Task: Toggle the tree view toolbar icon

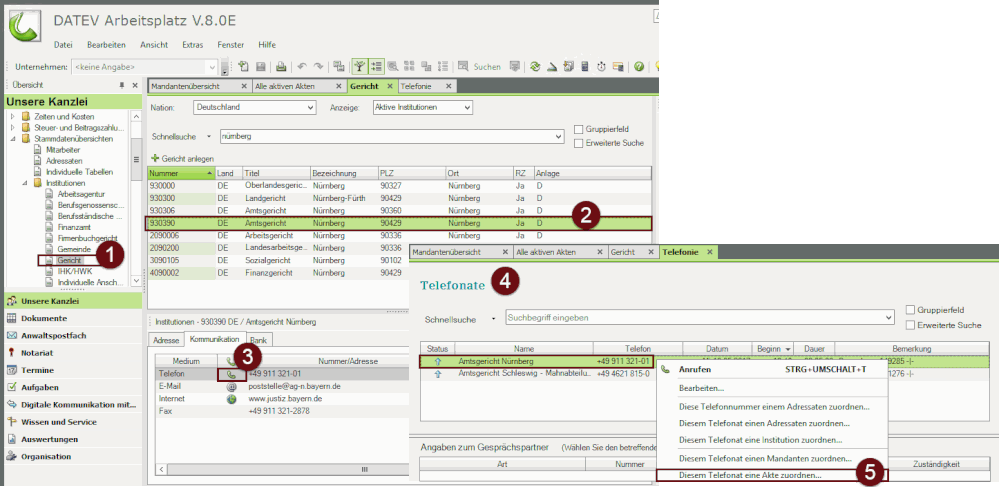Action: [361, 66]
